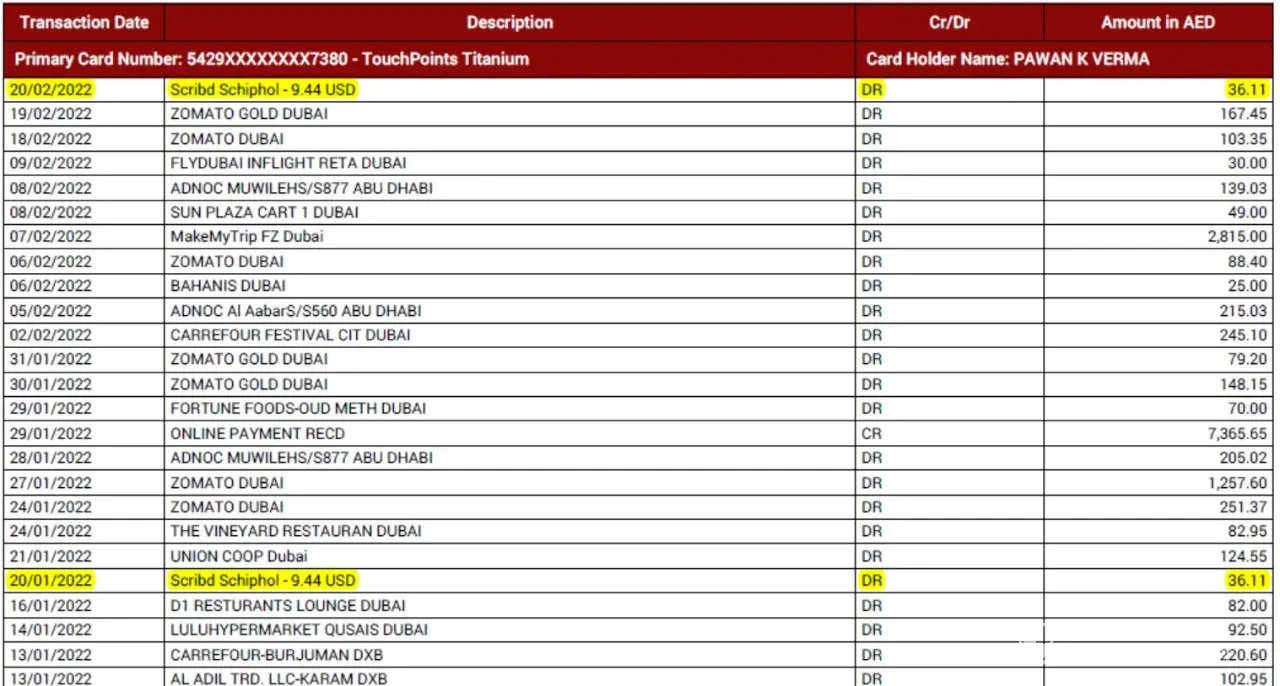Click THE VINEYARD RESTAURAN DUBAI entry
The width and height of the screenshot is (1280, 686).
coord(296,531)
